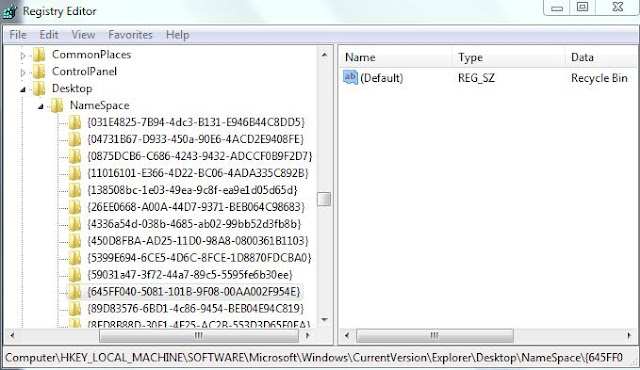Click the tree pane vertical scrollbar thumb
This screenshot has width=640, height=370.
[324, 199]
